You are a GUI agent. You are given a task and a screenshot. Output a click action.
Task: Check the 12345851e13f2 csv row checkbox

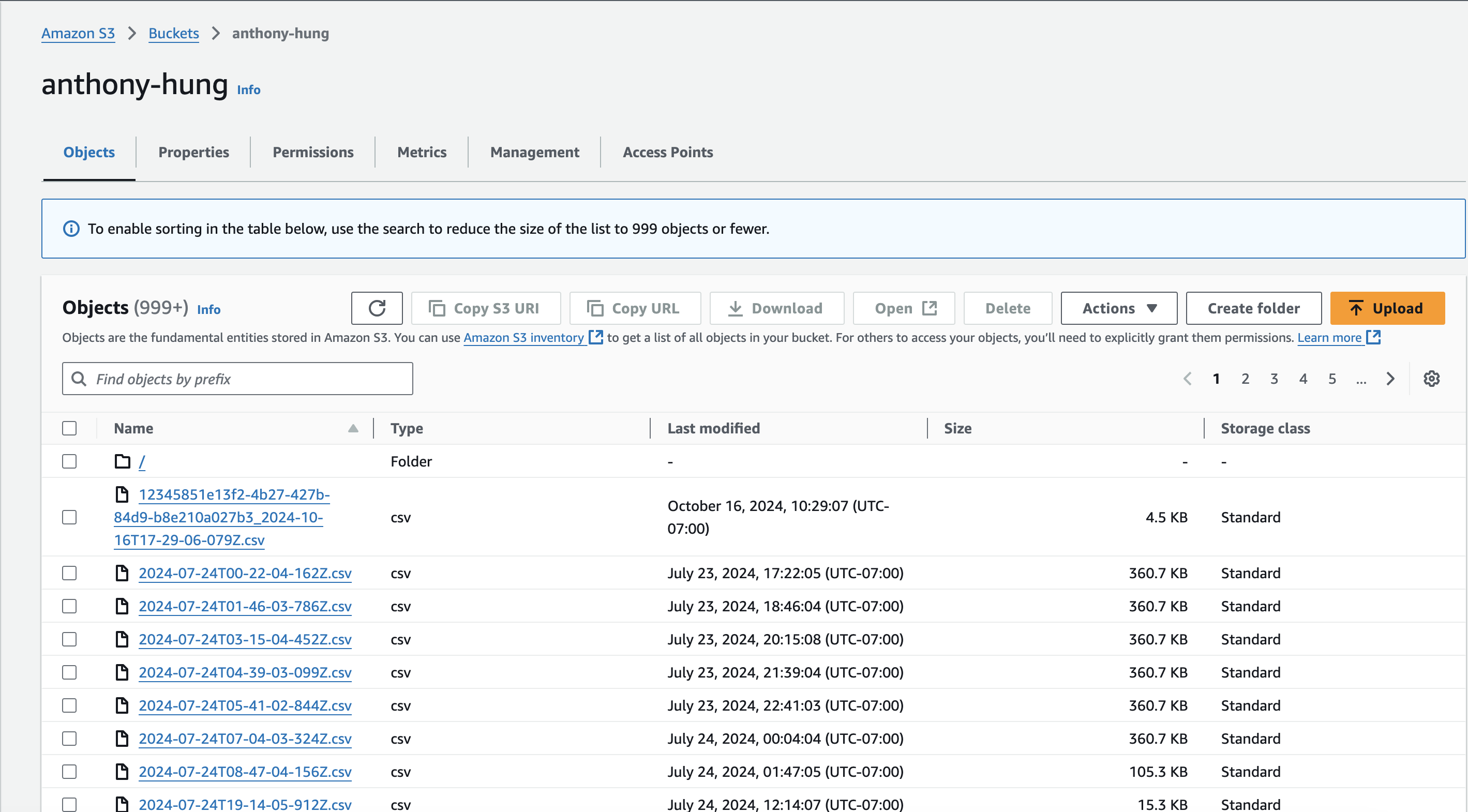click(69, 517)
